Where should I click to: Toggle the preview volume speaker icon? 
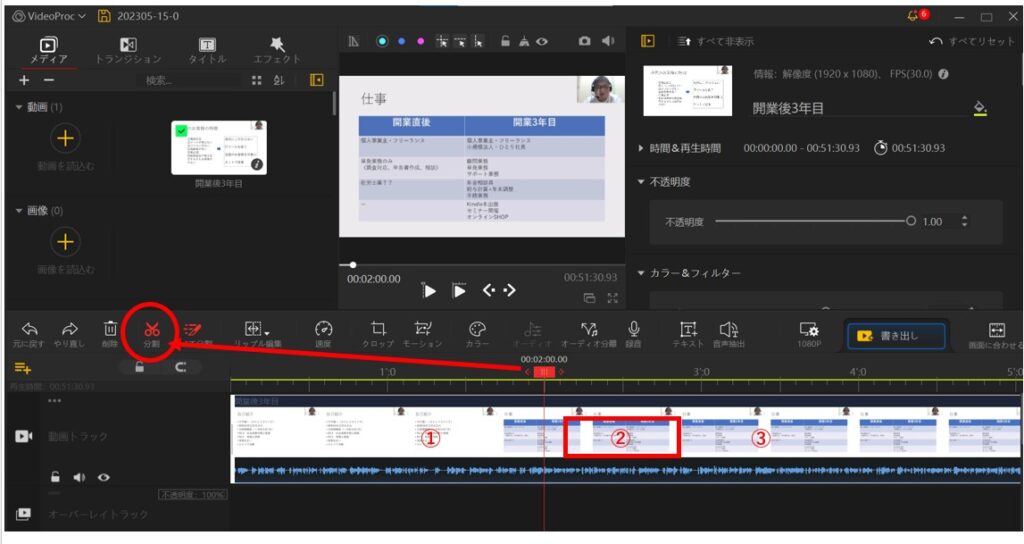coord(608,40)
